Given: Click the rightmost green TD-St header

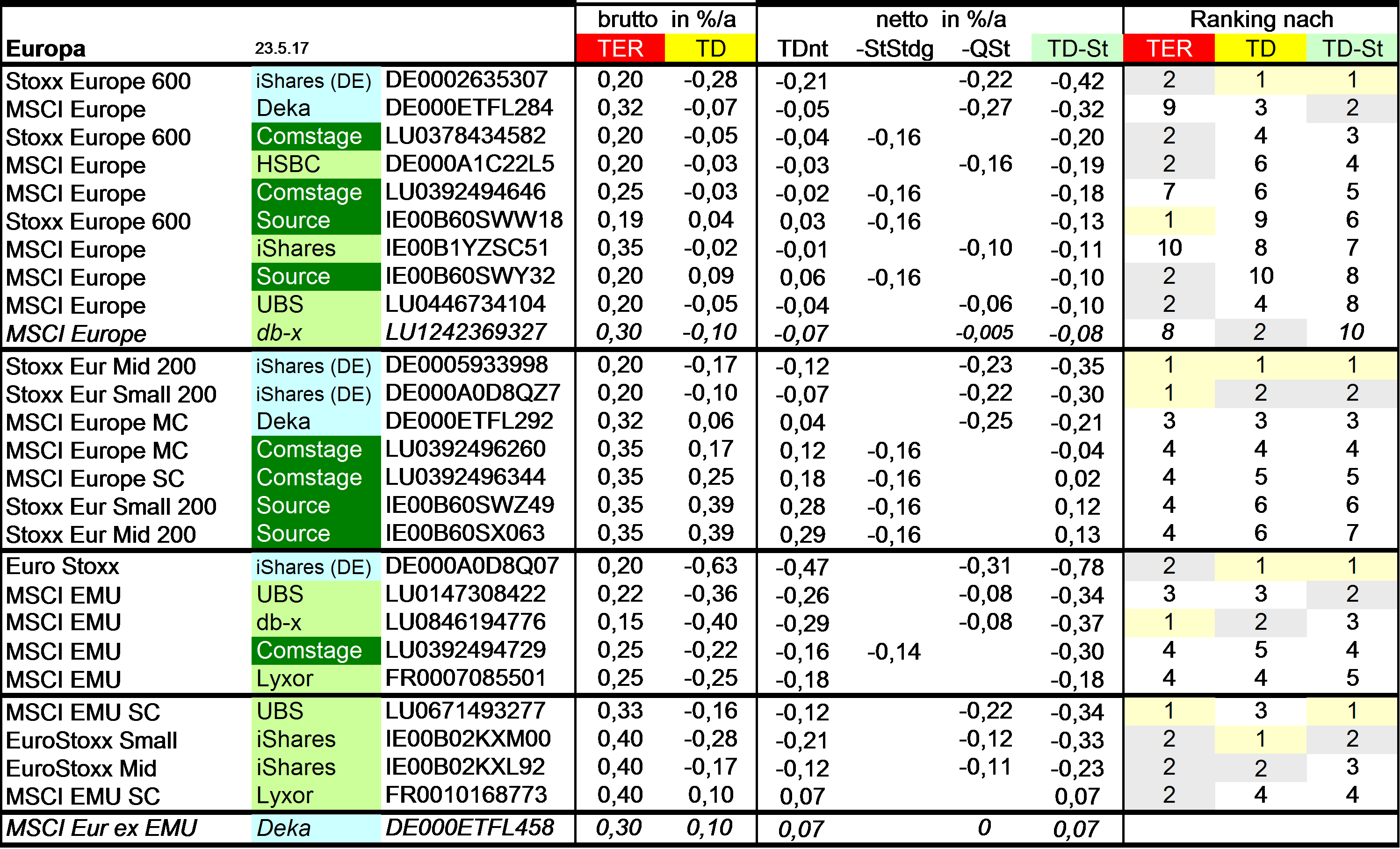Looking at the screenshot, I should pyautogui.click(x=1352, y=48).
